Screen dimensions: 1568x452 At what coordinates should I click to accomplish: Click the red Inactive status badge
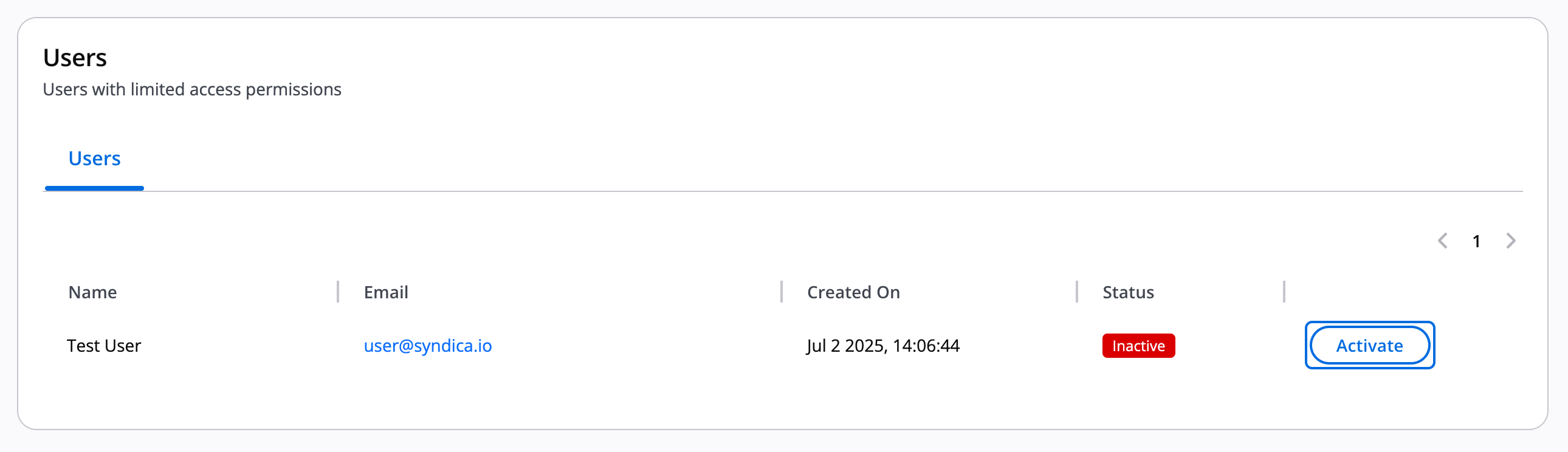coord(1138,346)
